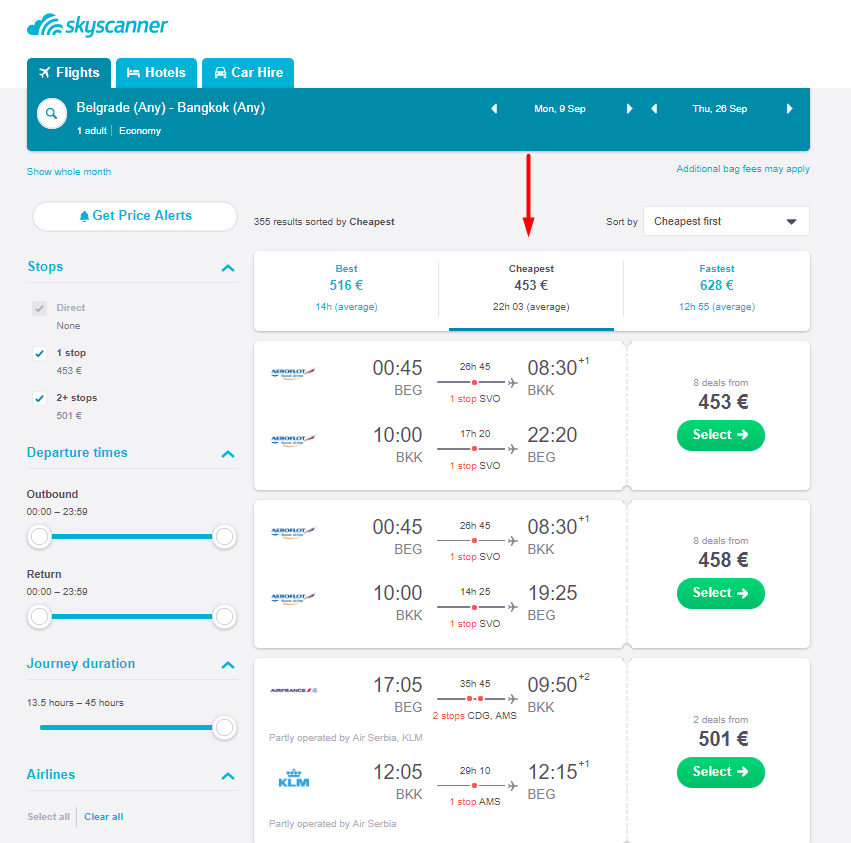Click the Skyscanner logo
The image size is (851, 843).
point(97,26)
